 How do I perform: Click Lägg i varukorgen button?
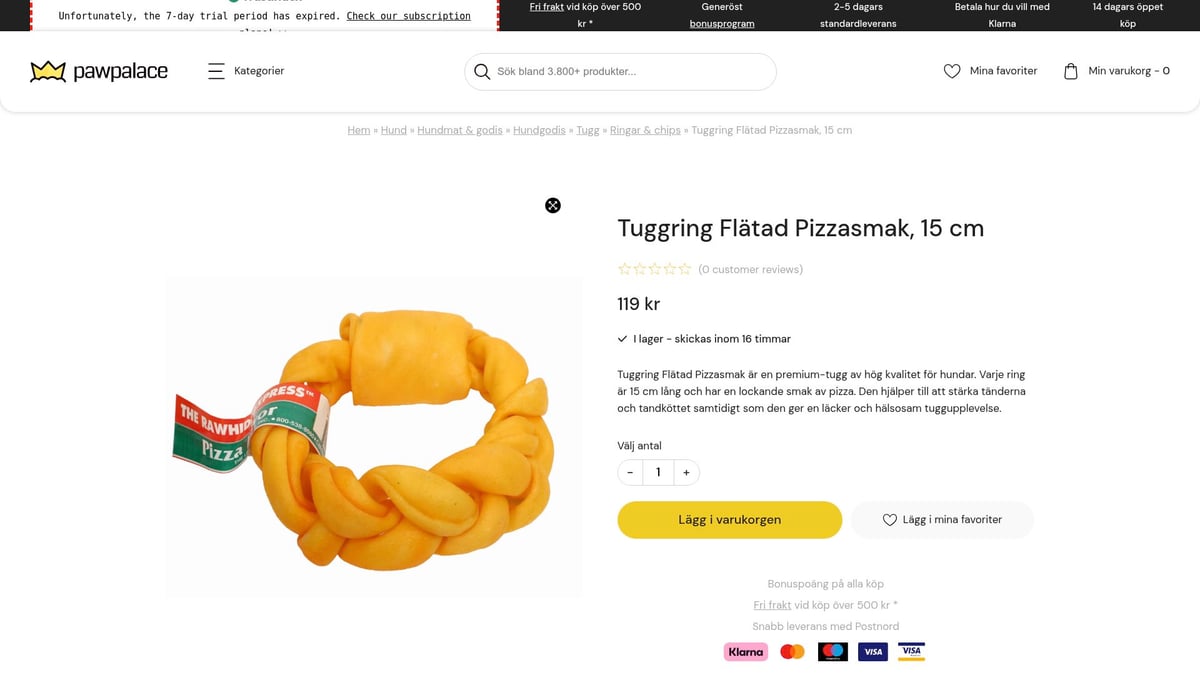coord(729,519)
